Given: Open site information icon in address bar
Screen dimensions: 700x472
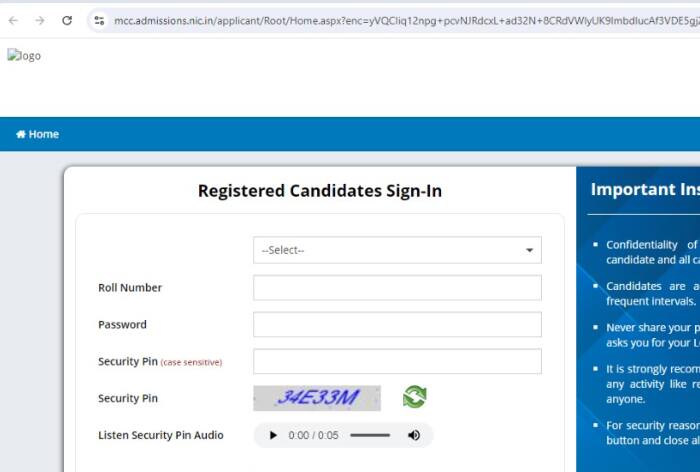Looking at the screenshot, I should click(x=98, y=20).
